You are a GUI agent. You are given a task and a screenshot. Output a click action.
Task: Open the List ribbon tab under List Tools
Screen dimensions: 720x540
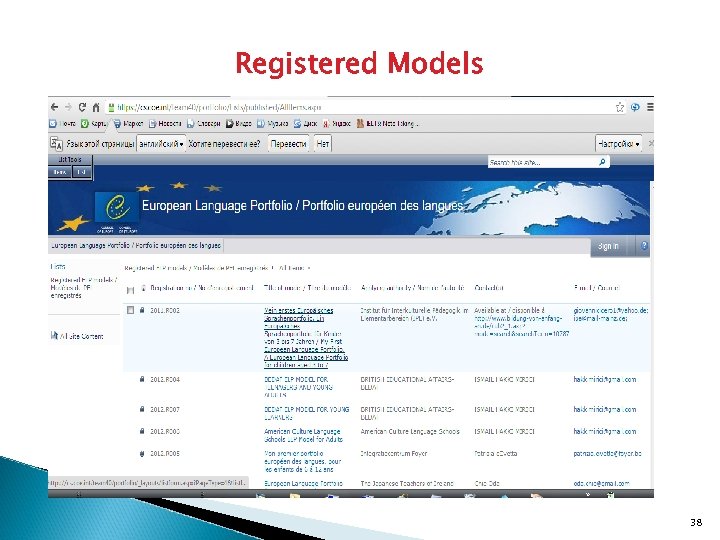point(81,172)
